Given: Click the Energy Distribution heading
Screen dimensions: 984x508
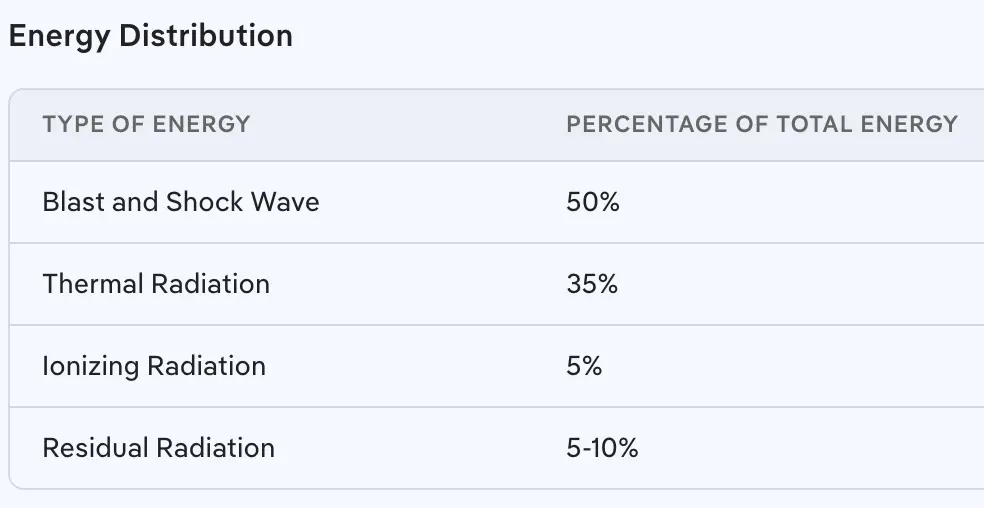Looking at the screenshot, I should click(150, 36).
